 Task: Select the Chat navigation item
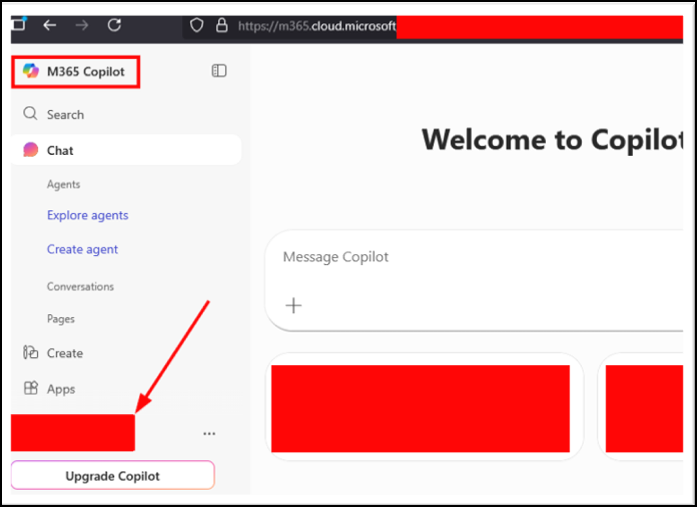(x=60, y=150)
